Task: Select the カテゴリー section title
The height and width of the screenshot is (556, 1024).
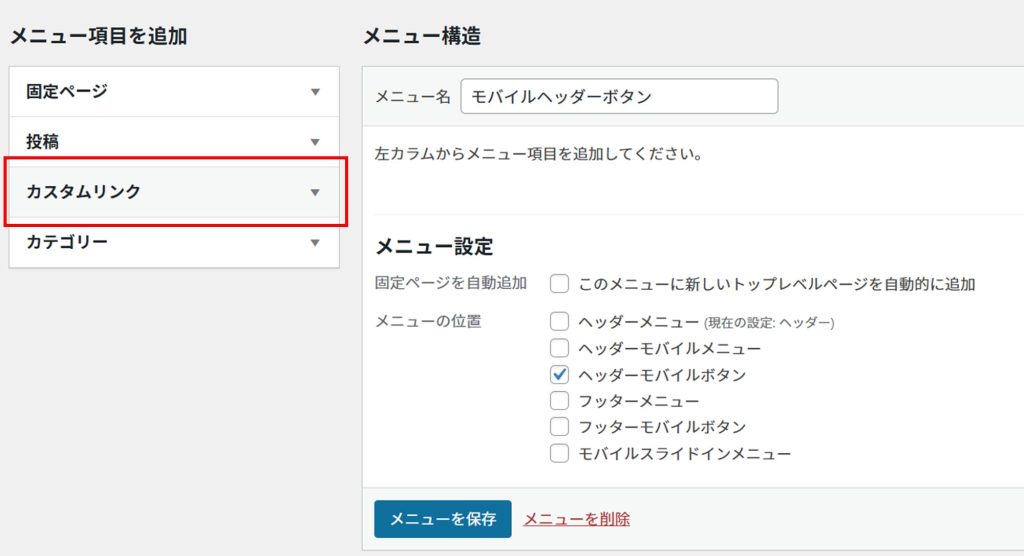Action: [x=67, y=242]
